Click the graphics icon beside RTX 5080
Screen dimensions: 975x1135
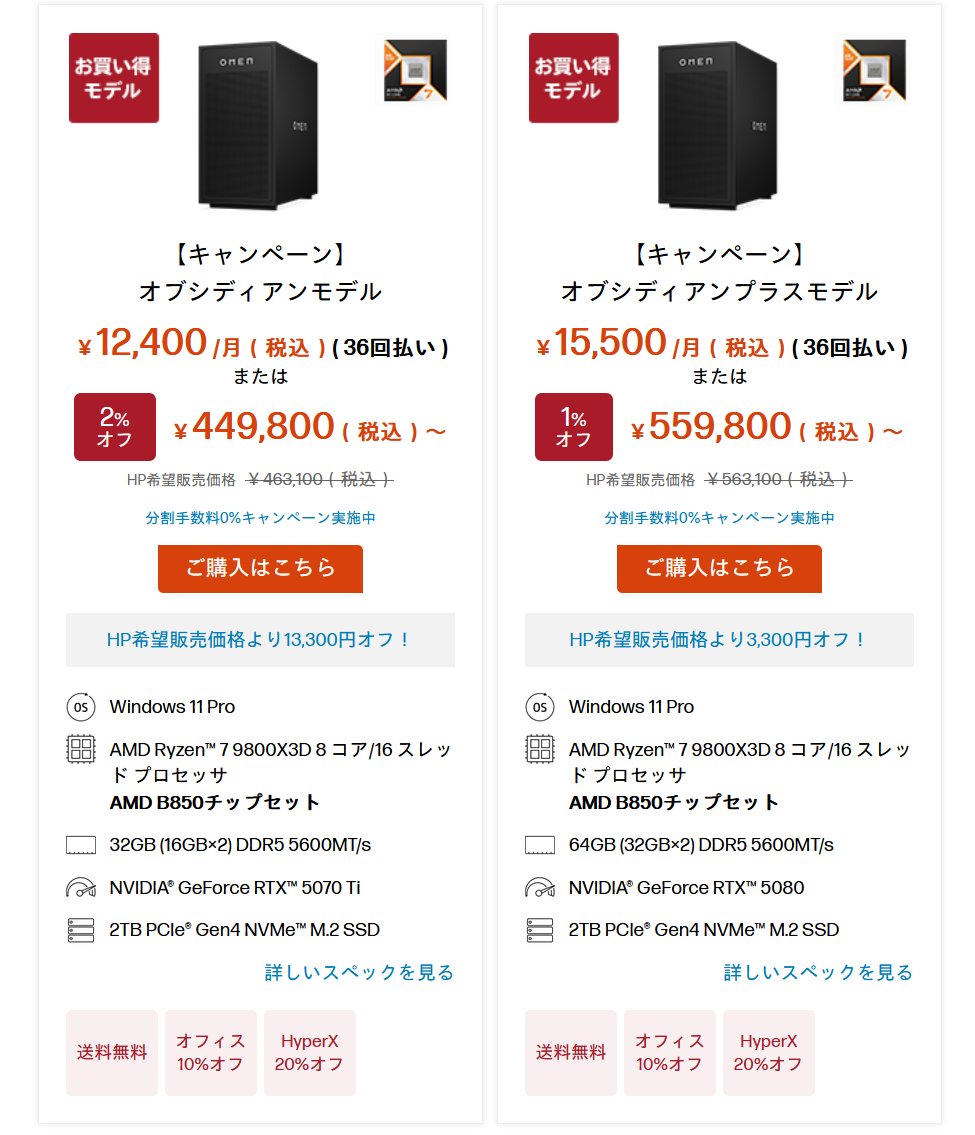tap(540, 888)
